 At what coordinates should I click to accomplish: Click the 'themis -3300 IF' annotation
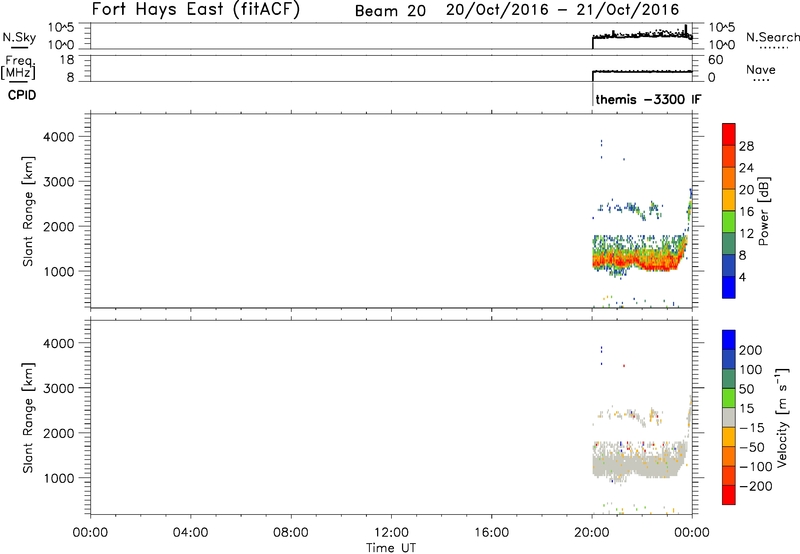tap(648, 99)
